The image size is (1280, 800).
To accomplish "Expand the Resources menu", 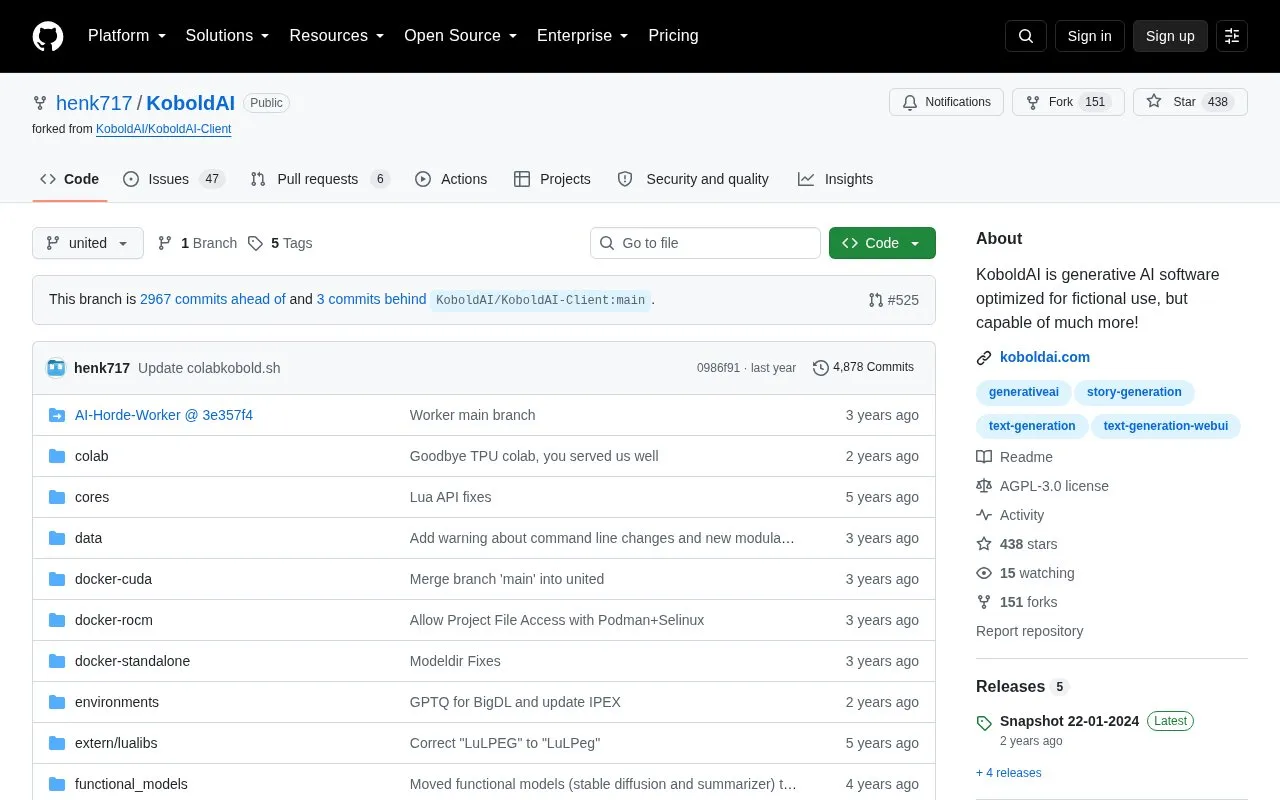I will (337, 36).
